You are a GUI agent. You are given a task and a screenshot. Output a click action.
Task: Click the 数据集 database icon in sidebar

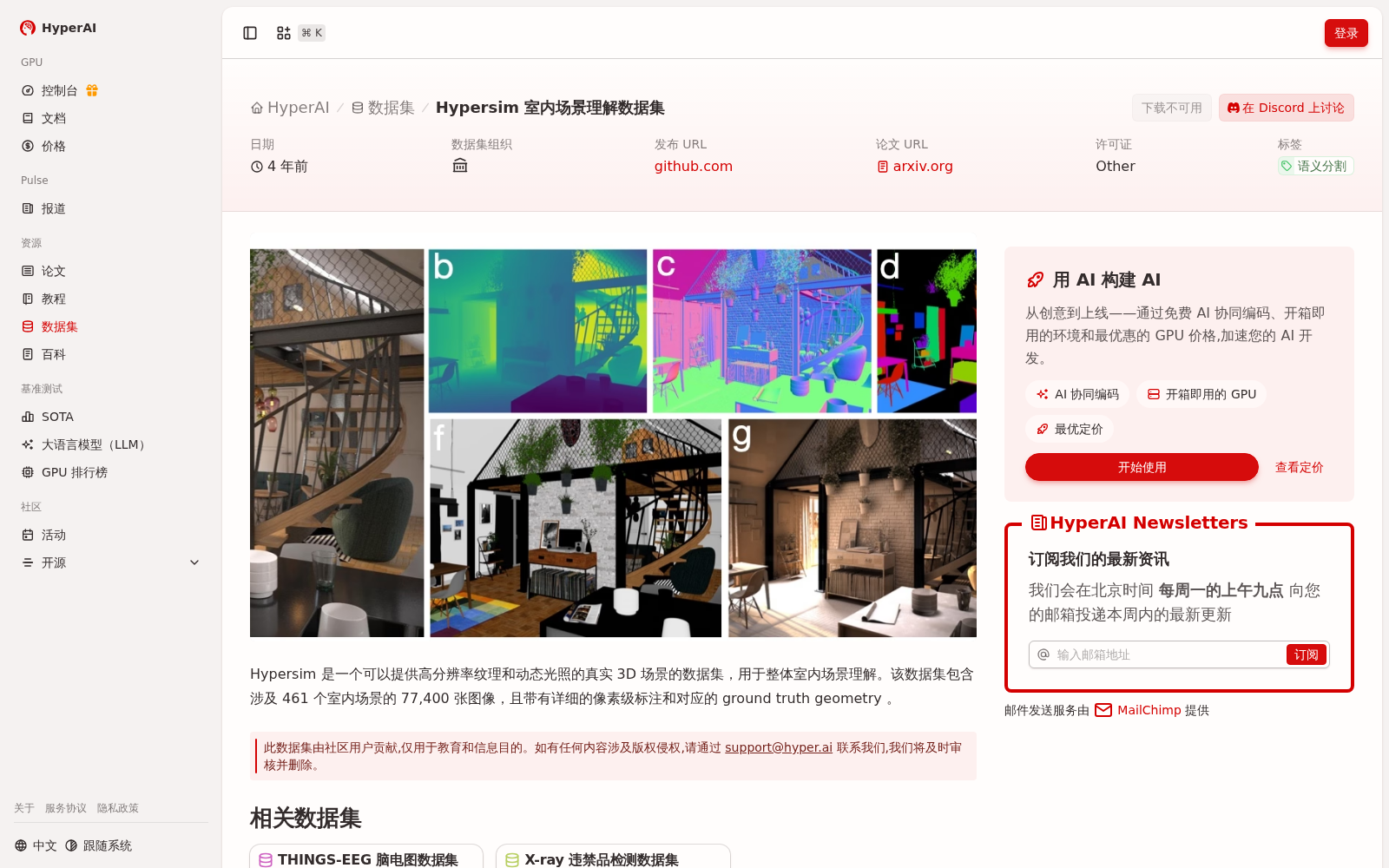pos(28,326)
